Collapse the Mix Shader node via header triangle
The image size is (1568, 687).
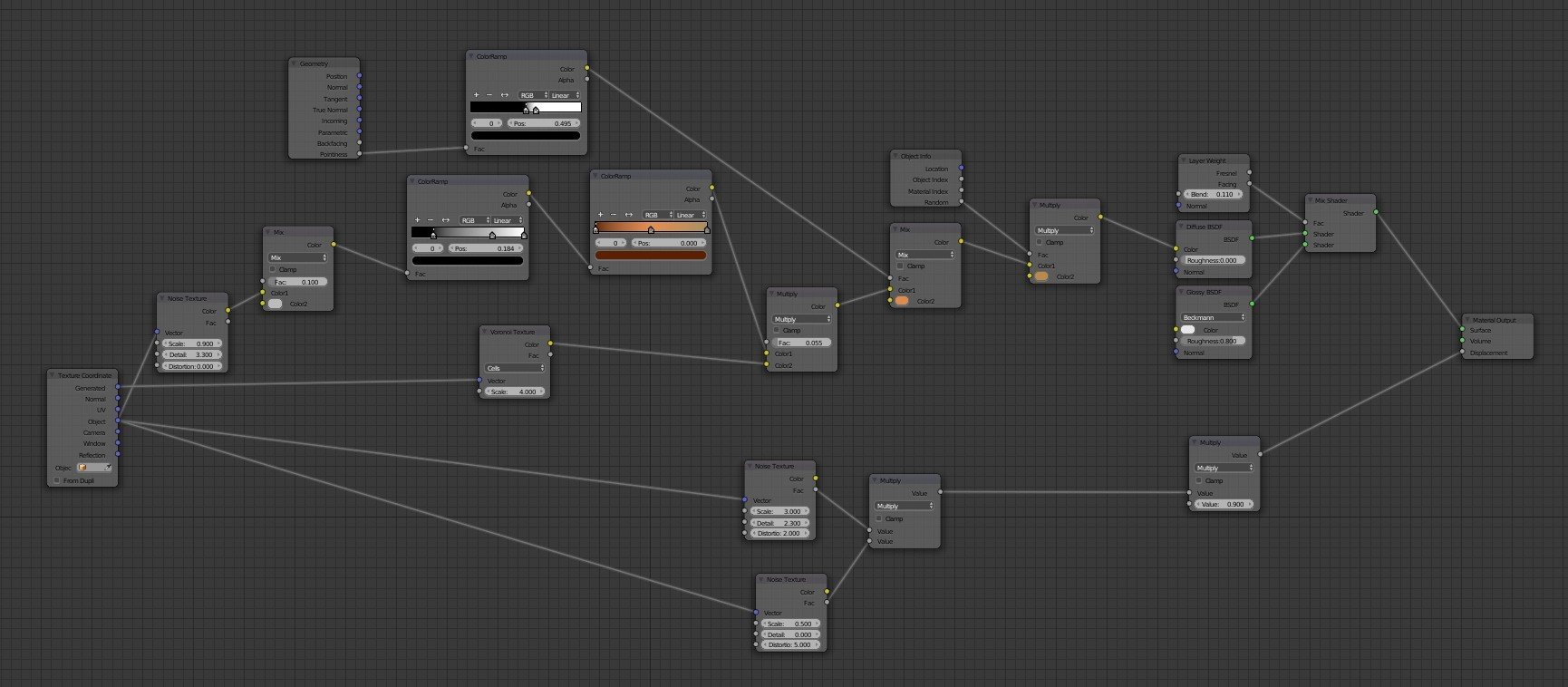click(x=1311, y=200)
